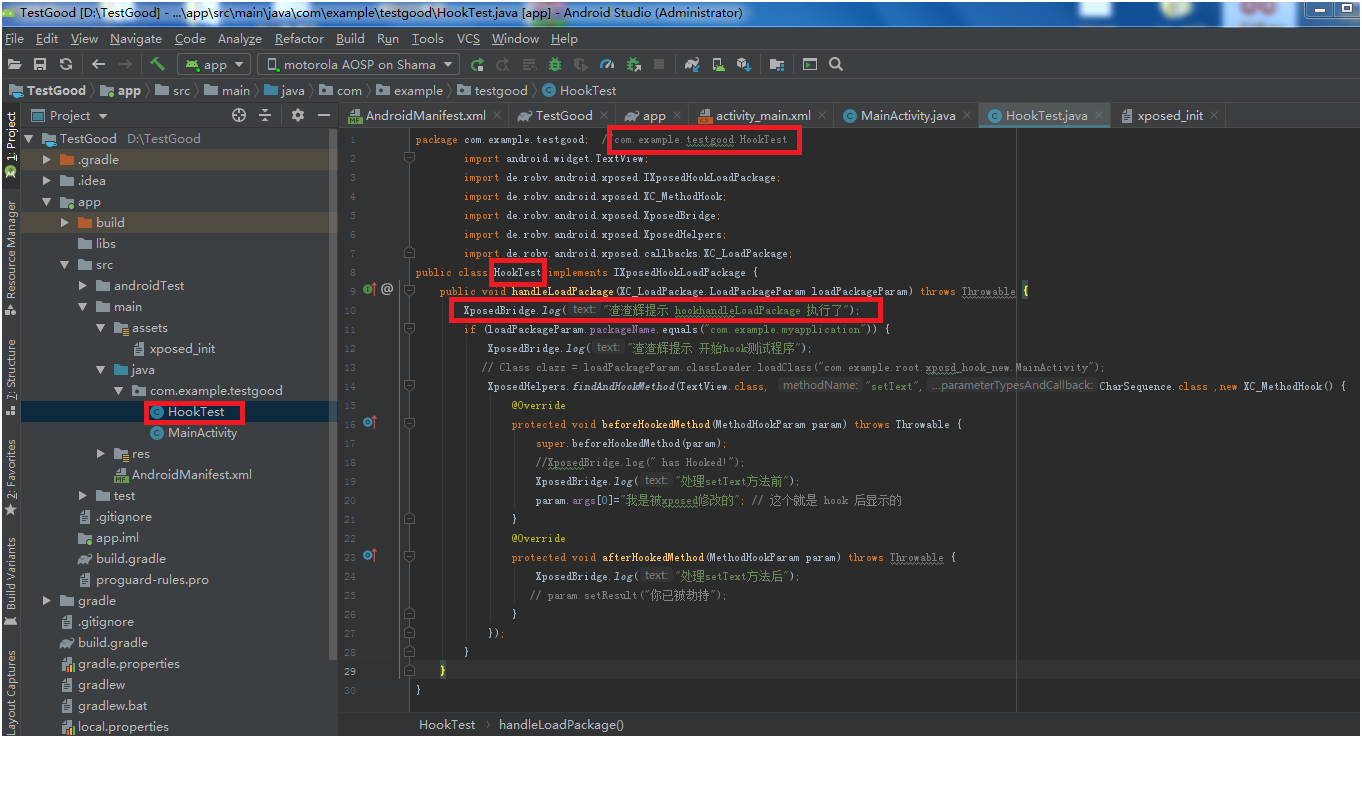This screenshot has height=786, width=1362.
Task: Switch to the activity_main.xml tab
Action: tap(763, 115)
